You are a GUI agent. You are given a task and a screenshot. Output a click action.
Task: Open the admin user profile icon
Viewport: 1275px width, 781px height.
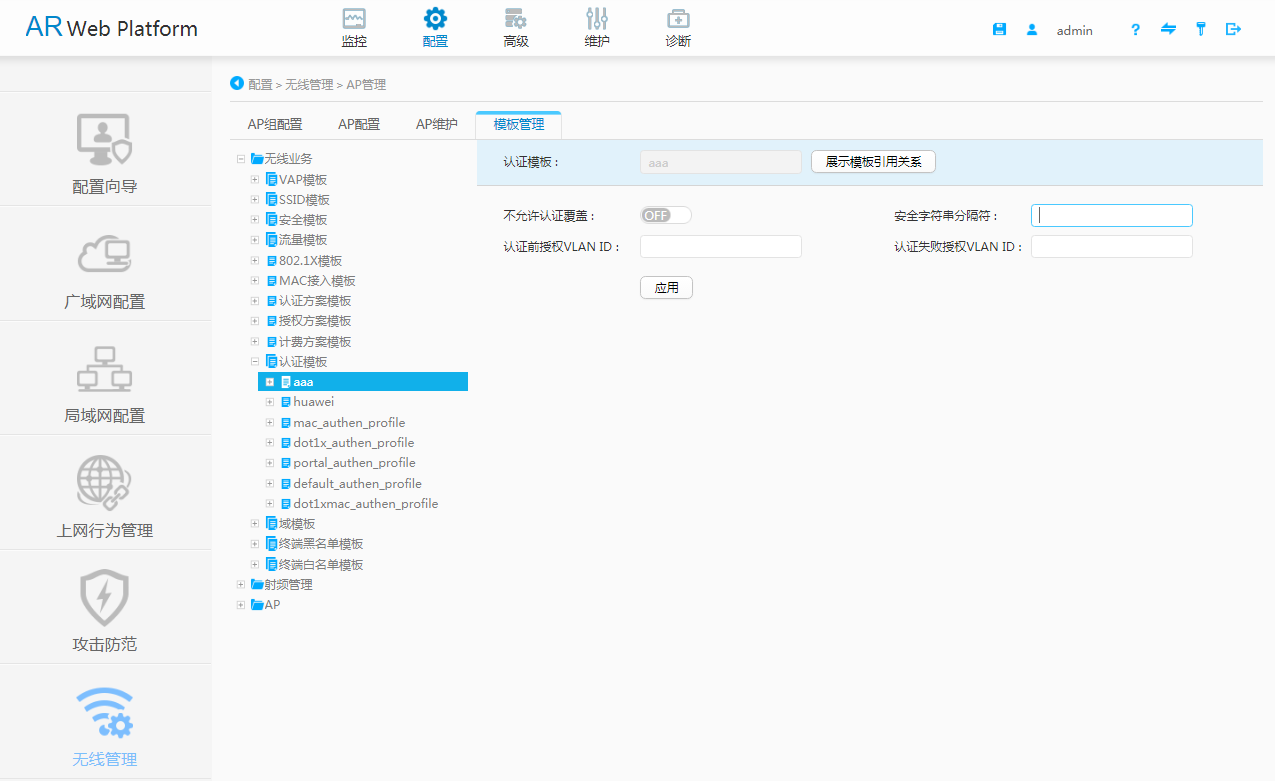pyautogui.click(x=1032, y=30)
